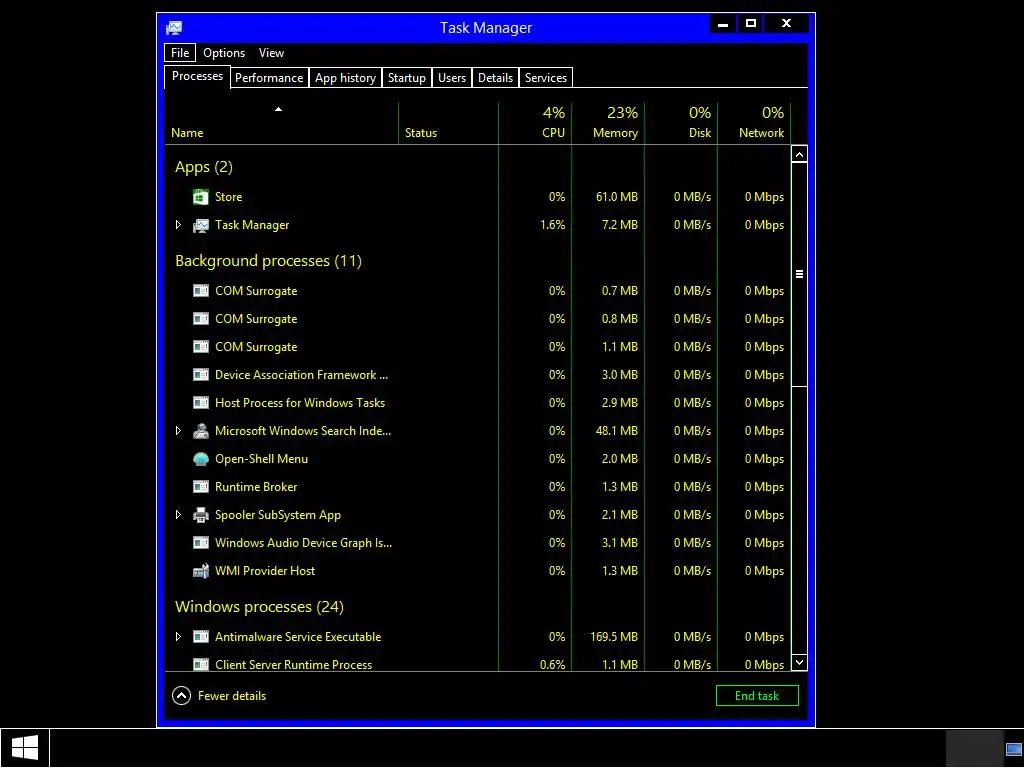The height and width of the screenshot is (768, 1024).
Task: Sort by the Status column header
Action: tap(448, 123)
